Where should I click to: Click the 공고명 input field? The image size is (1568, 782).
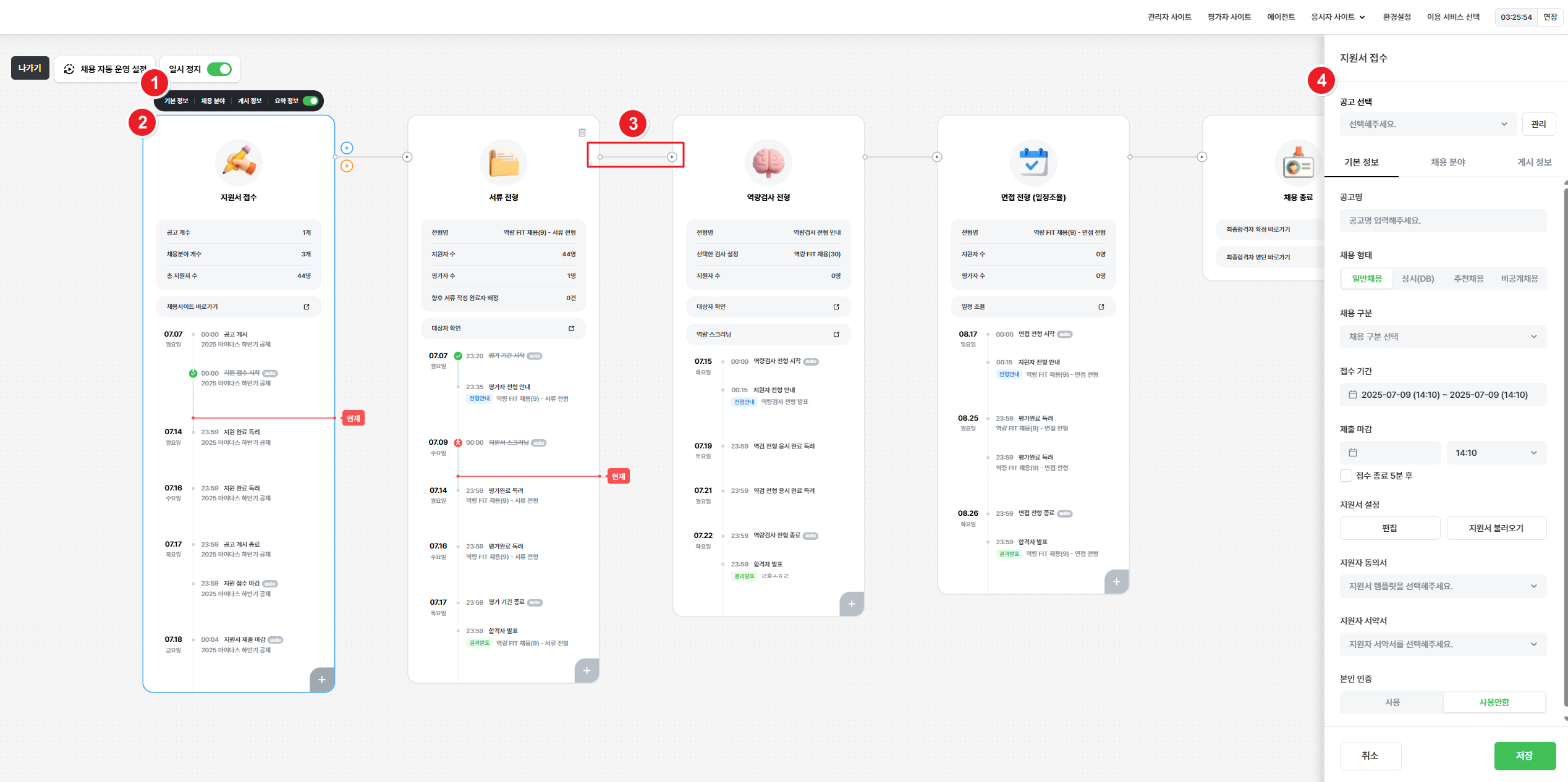[x=1443, y=221]
